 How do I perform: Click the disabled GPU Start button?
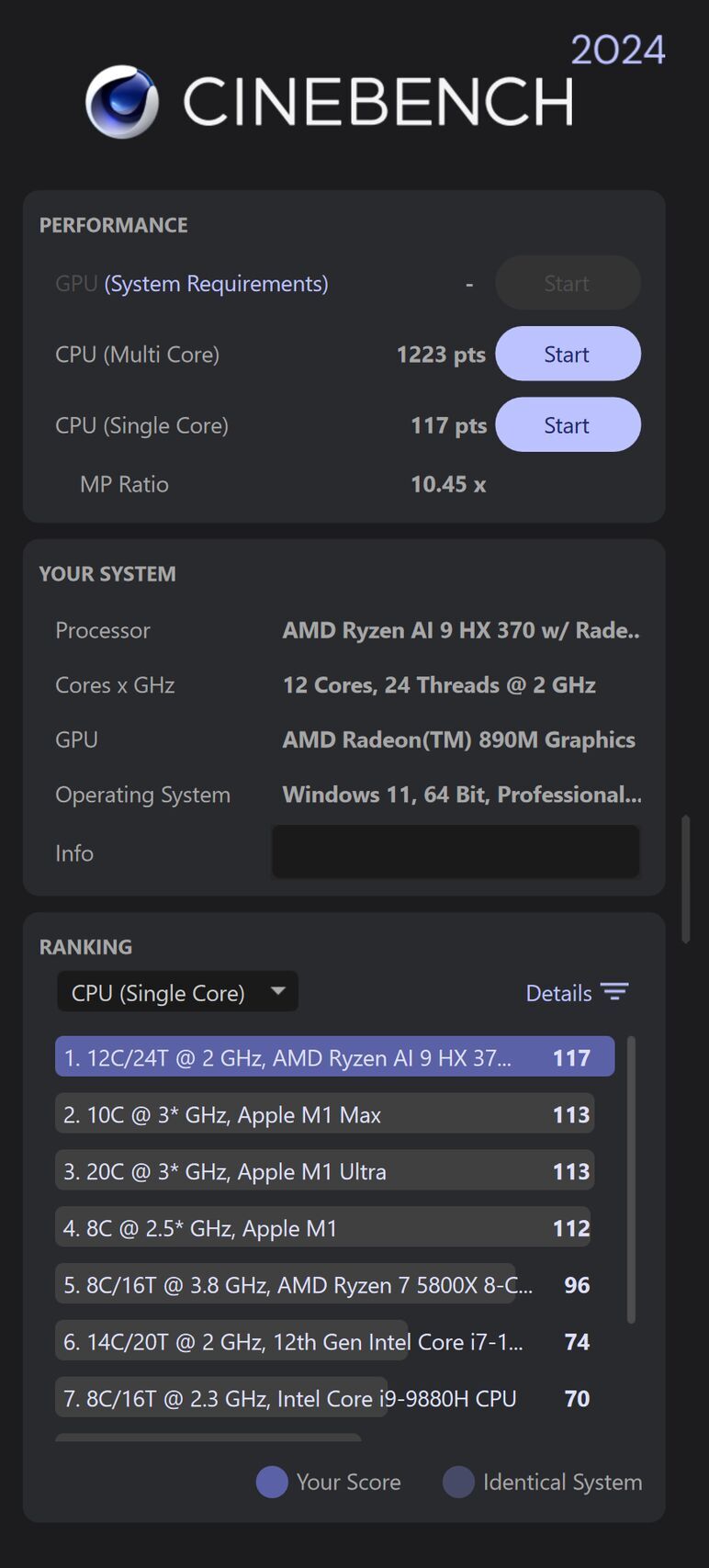click(568, 283)
